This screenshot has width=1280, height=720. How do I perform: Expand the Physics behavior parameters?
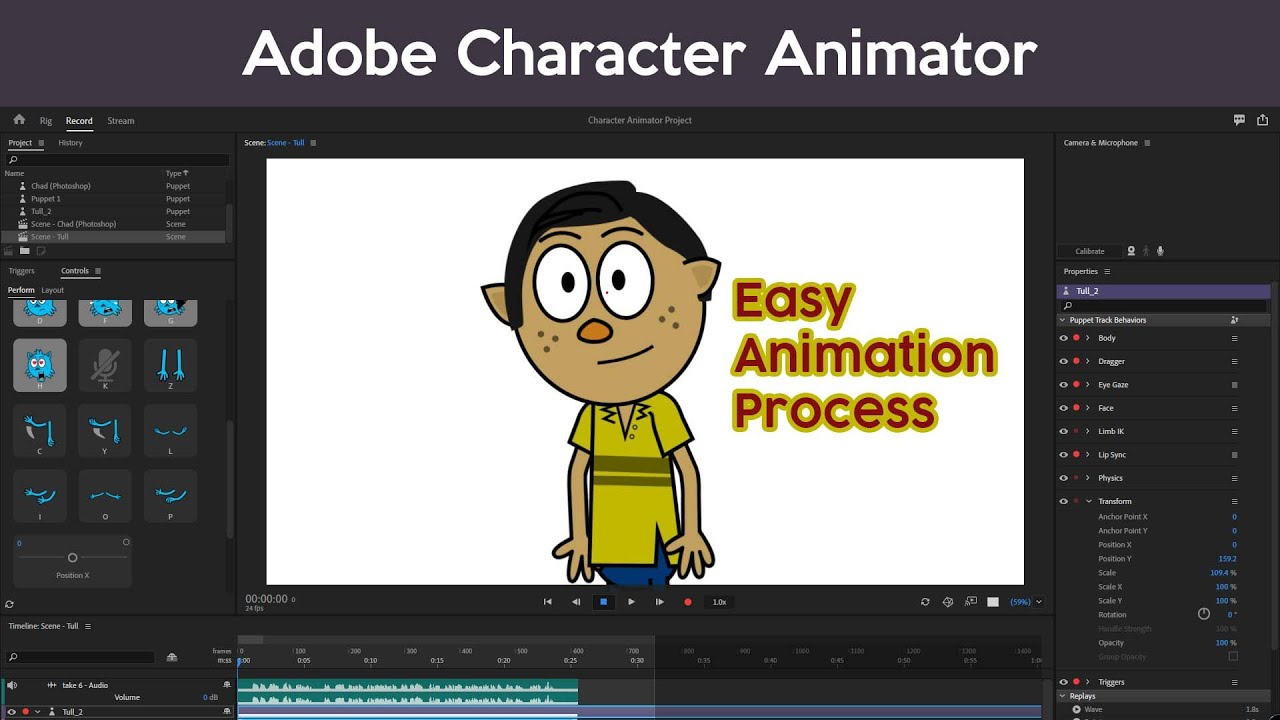1088,478
